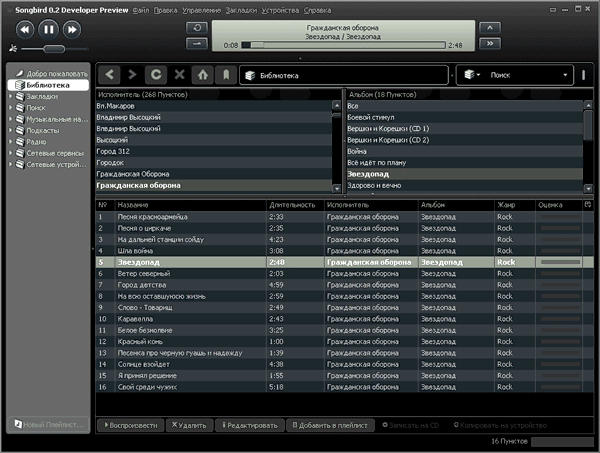Click the vertical bar at toolbar's right end
The height and width of the screenshot is (453, 600).
point(583,75)
